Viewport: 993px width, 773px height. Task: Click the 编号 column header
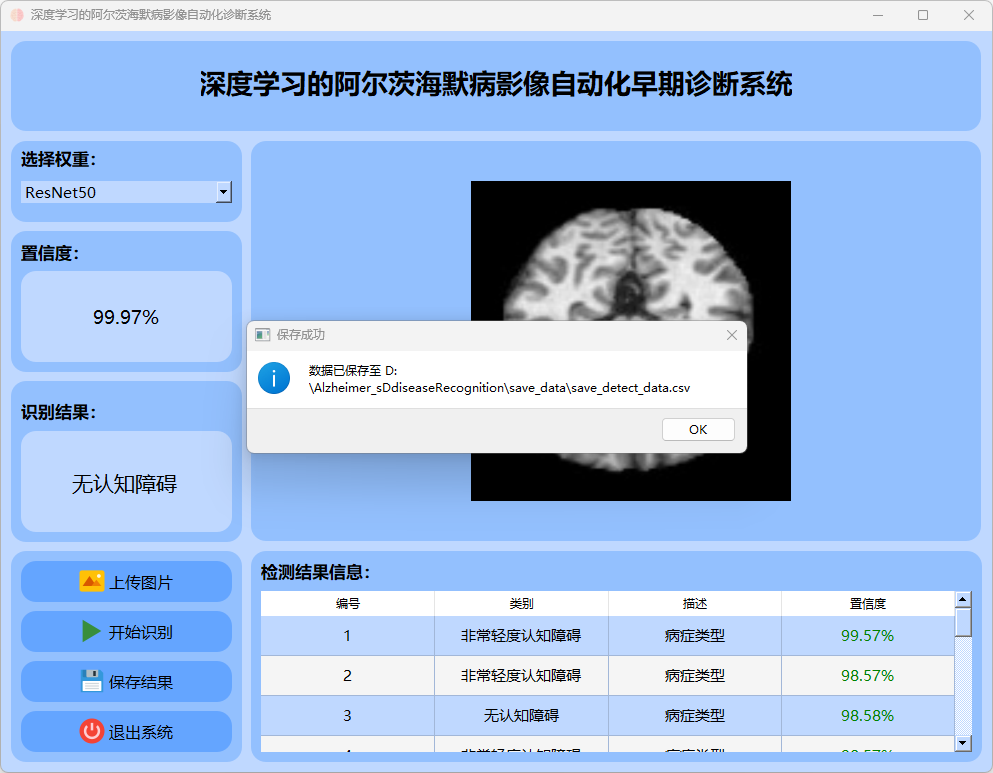pos(347,604)
